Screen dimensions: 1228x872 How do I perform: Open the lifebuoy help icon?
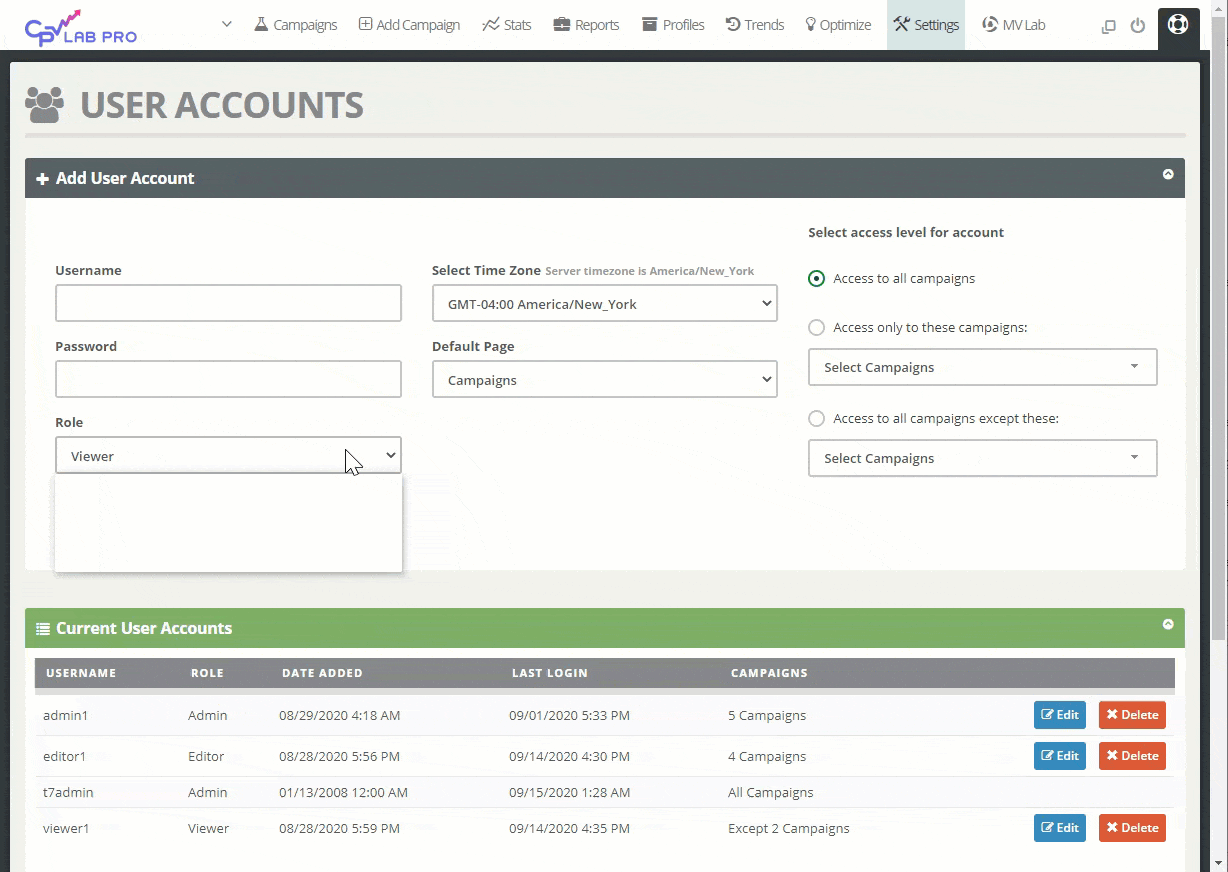coord(1178,24)
